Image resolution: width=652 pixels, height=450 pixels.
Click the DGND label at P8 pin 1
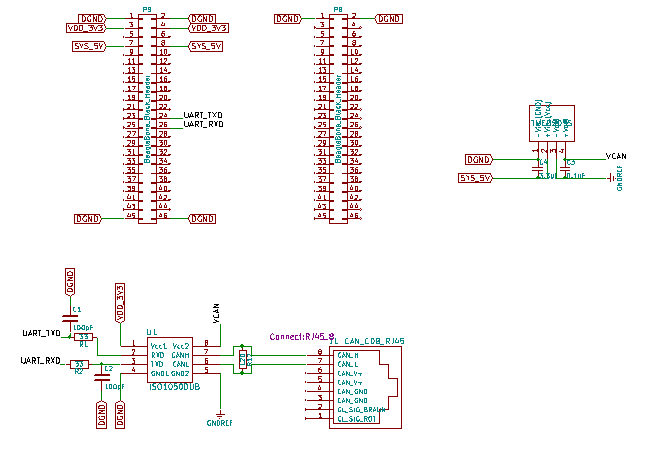coord(288,18)
